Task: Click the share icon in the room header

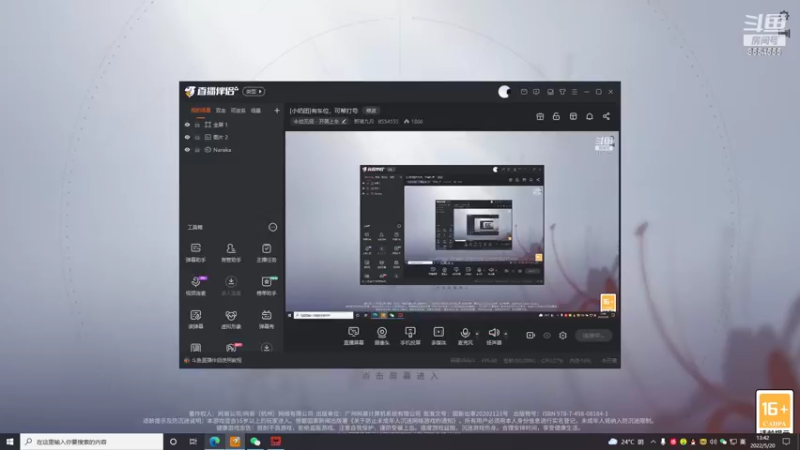Action: point(606,116)
